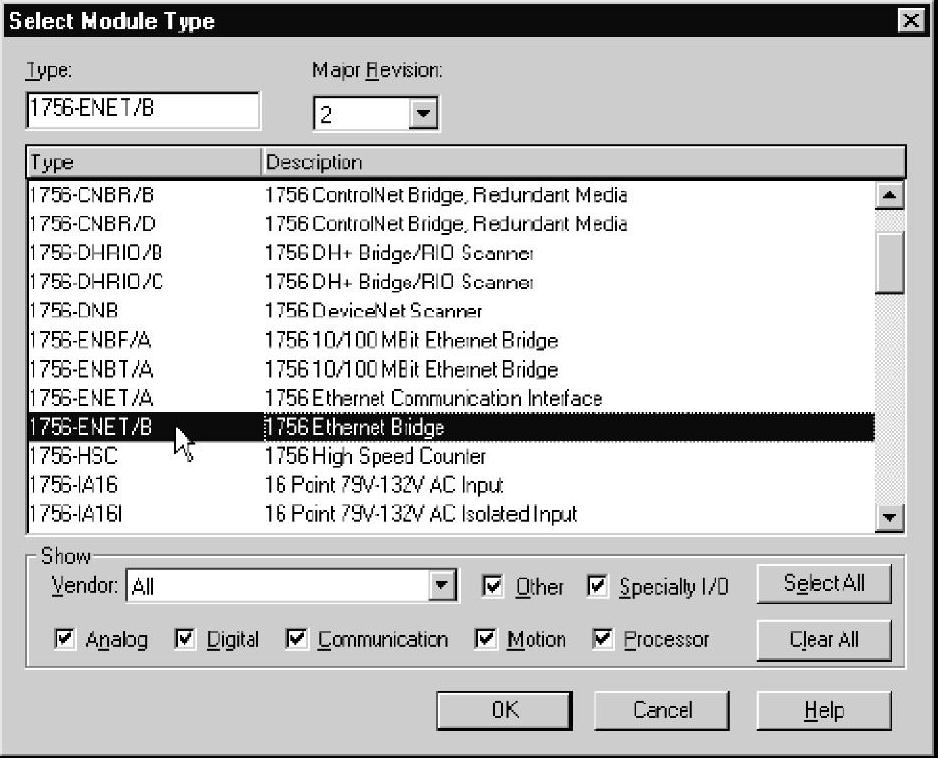Click the Type column header
The image size is (938, 758).
144,162
